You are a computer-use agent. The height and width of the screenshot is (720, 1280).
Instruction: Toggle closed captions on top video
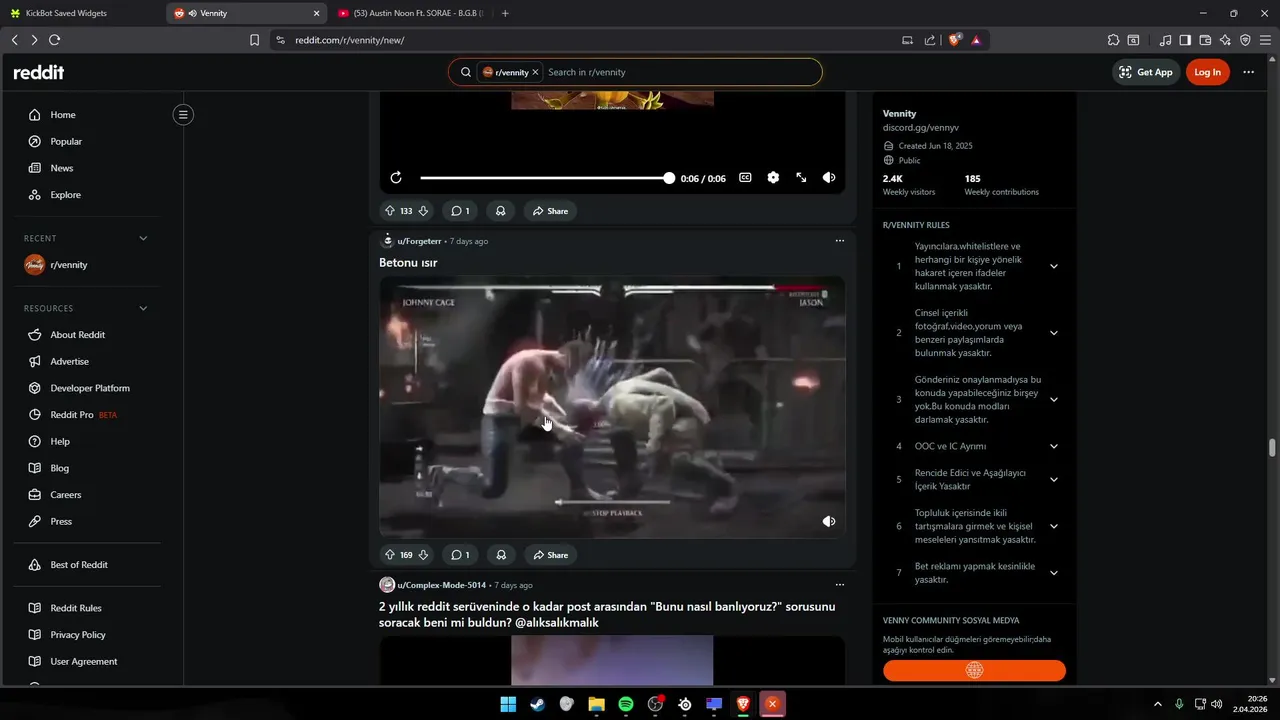[745, 178]
